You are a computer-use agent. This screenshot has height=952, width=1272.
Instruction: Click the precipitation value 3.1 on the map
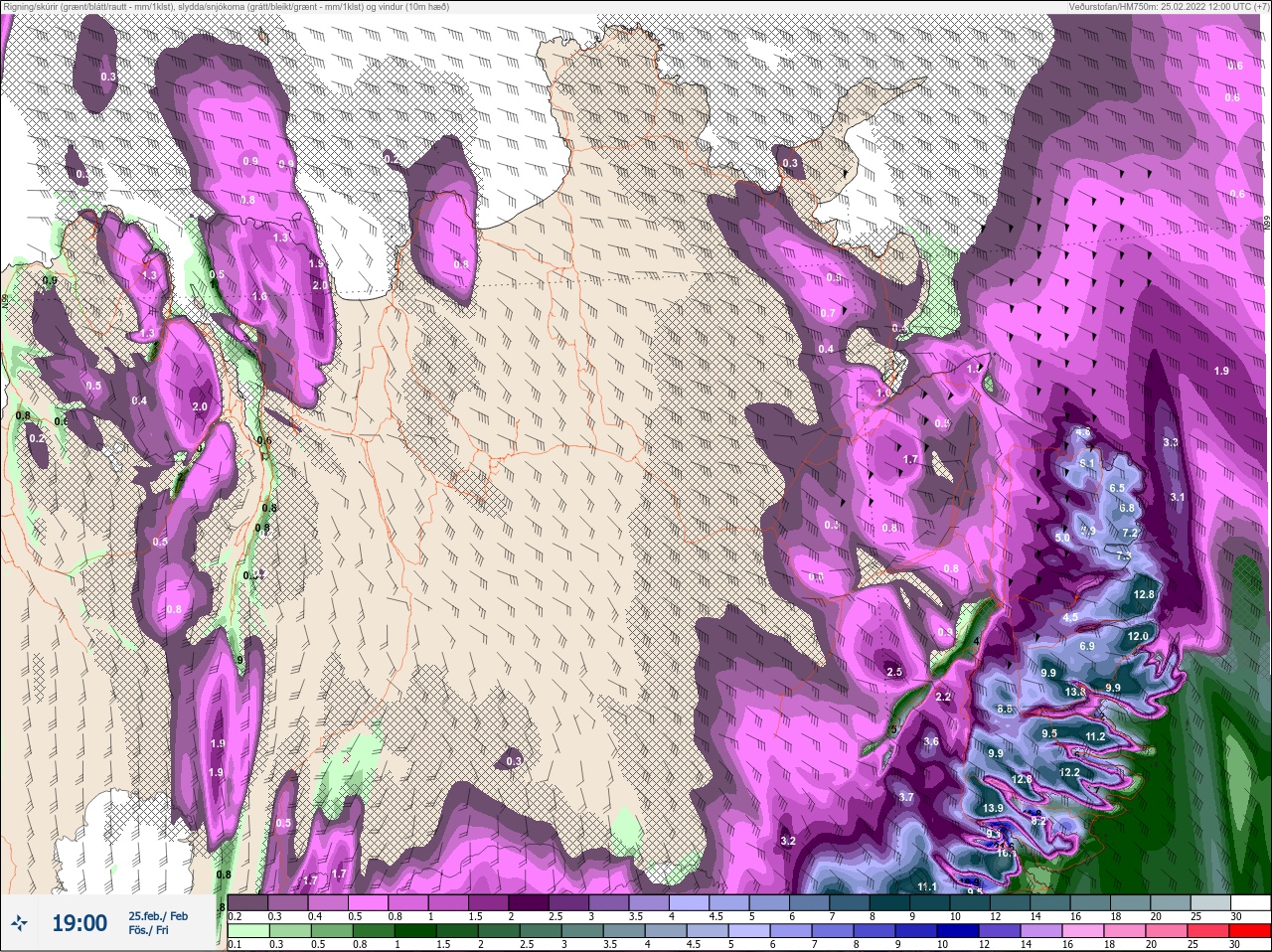(x=1178, y=497)
